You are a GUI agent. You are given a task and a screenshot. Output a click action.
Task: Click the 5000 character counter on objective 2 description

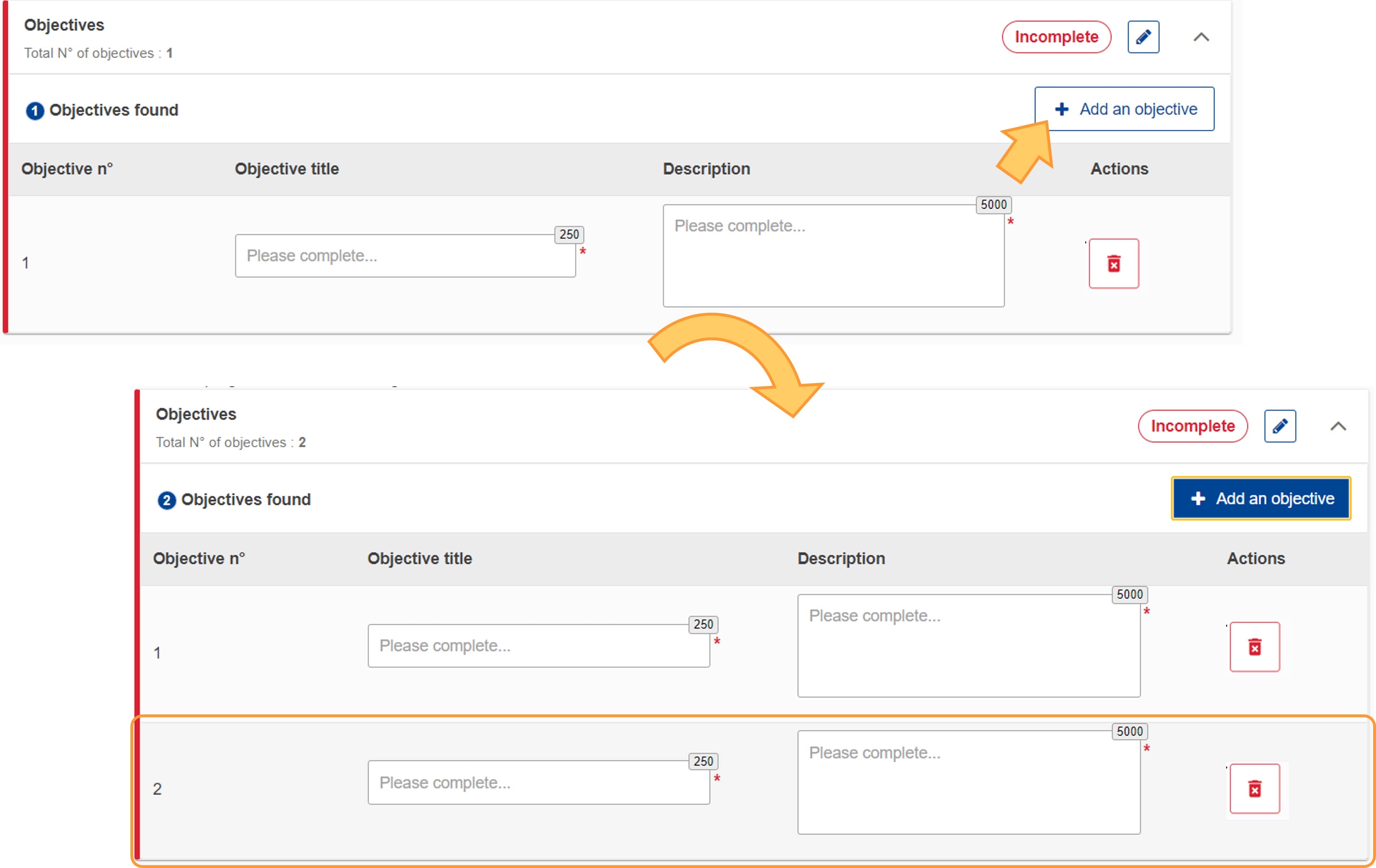(x=1129, y=732)
